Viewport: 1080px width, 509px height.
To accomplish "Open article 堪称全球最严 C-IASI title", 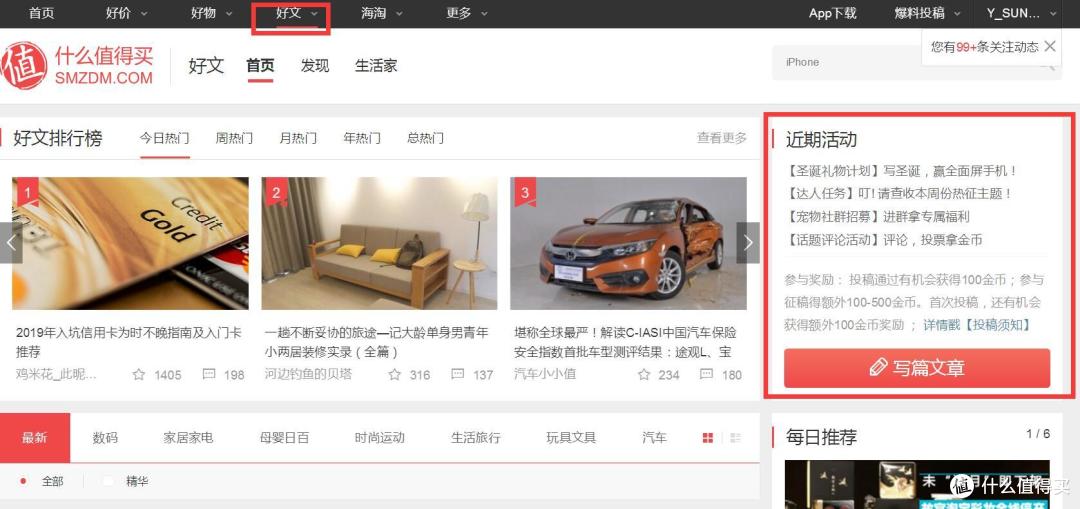I will click(x=625, y=342).
